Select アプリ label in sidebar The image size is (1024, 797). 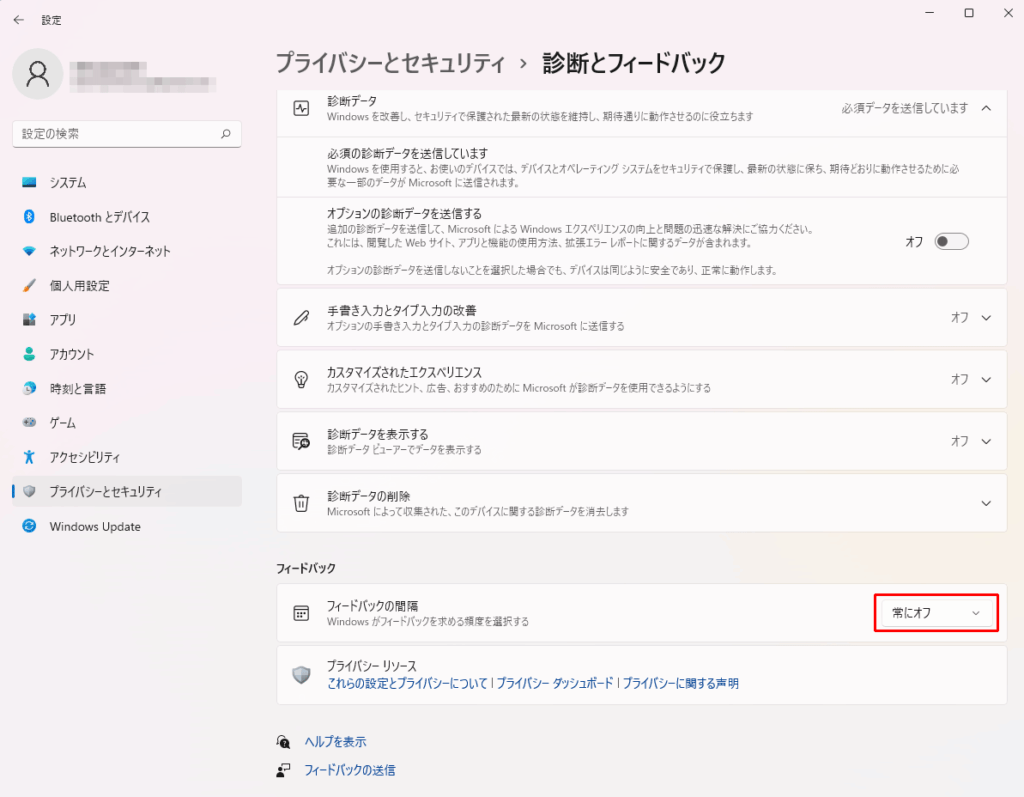[x=63, y=319]
